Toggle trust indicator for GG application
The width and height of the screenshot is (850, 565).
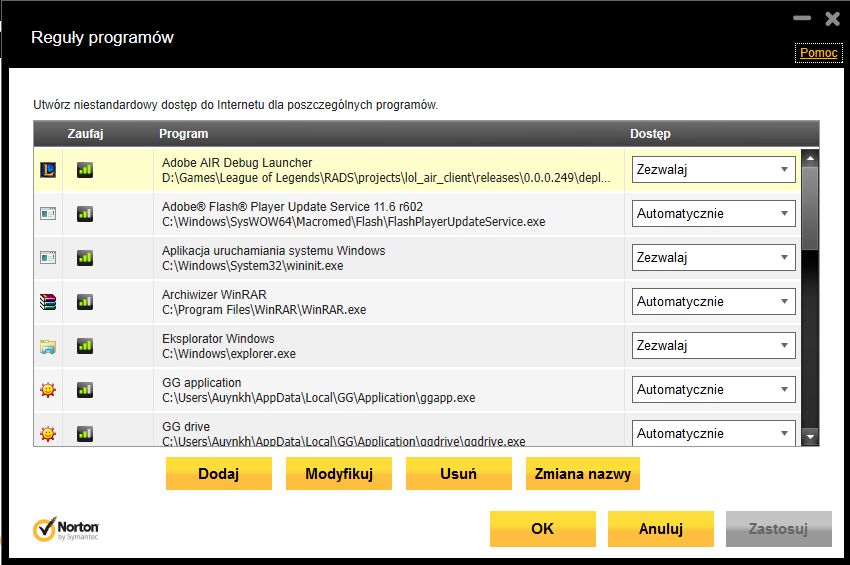click(85, 390)
